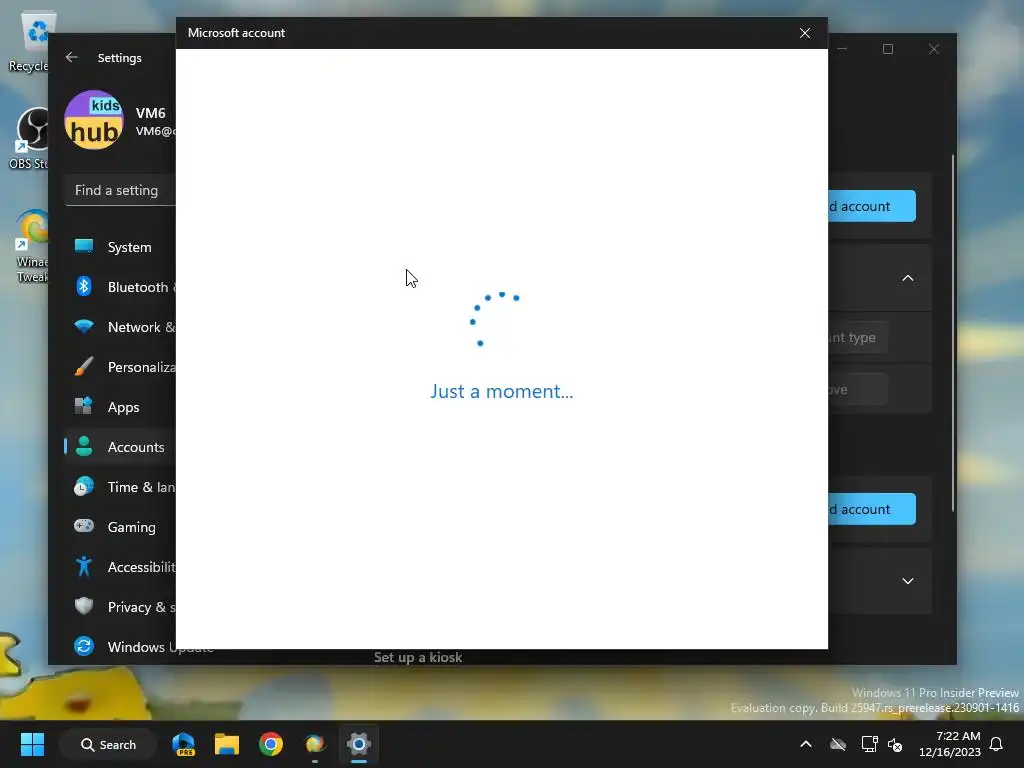
Task: Collapse the expanded account section chevron
Action: pyautogui.click(x=908, y=278)
